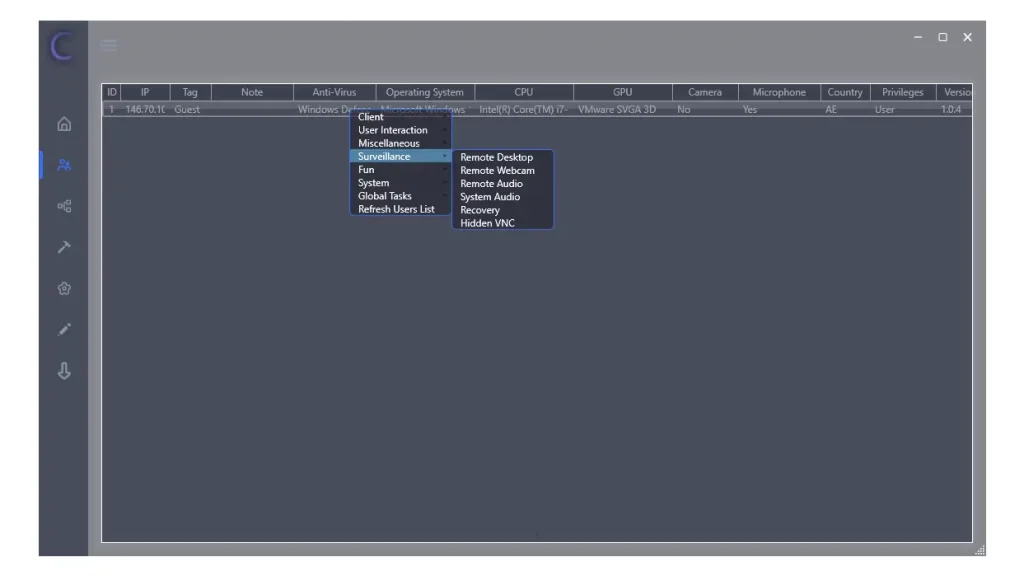This screenshot has height=585, width=1024.
Task: Choose System in the context menu
Action: point(374,183)
